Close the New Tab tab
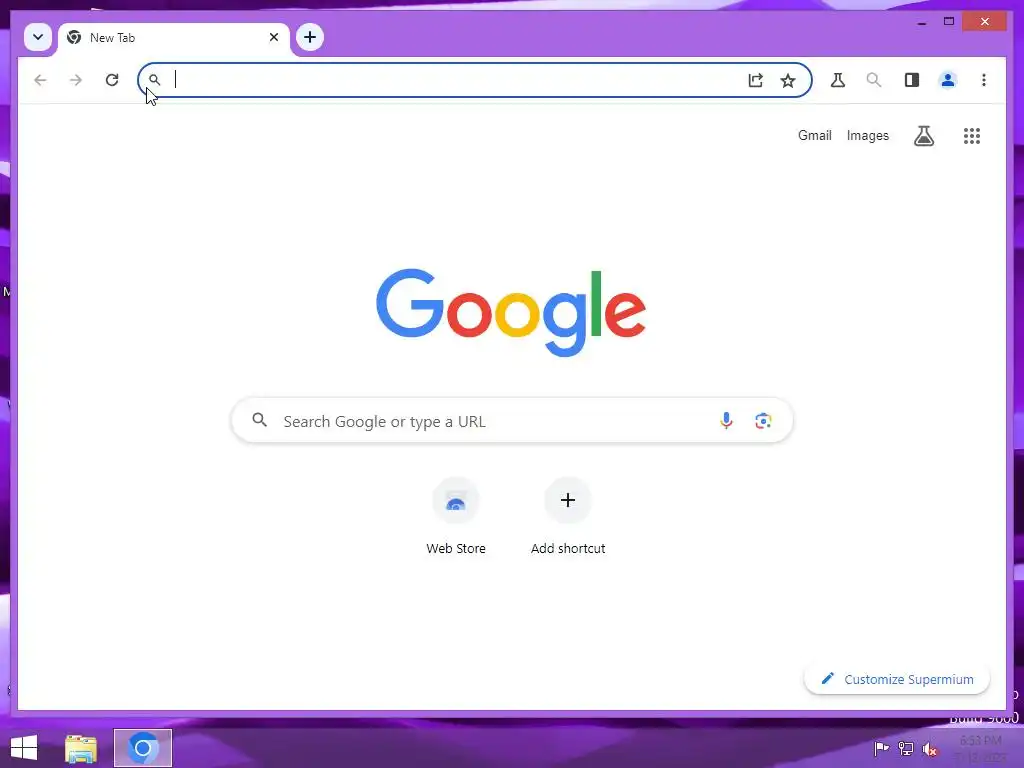 click(274, 37)
